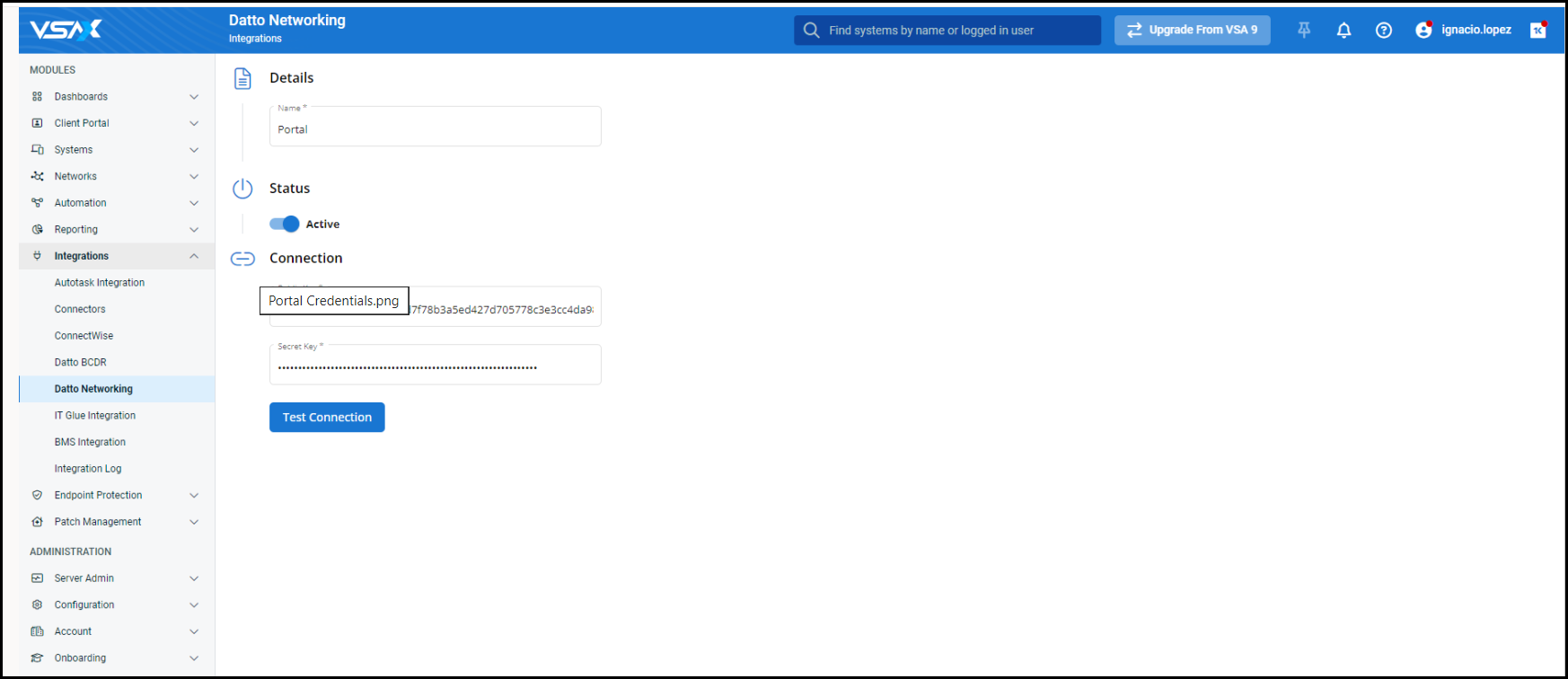Expand the Endpoint Protection chevron

click(x=194, y=495)
